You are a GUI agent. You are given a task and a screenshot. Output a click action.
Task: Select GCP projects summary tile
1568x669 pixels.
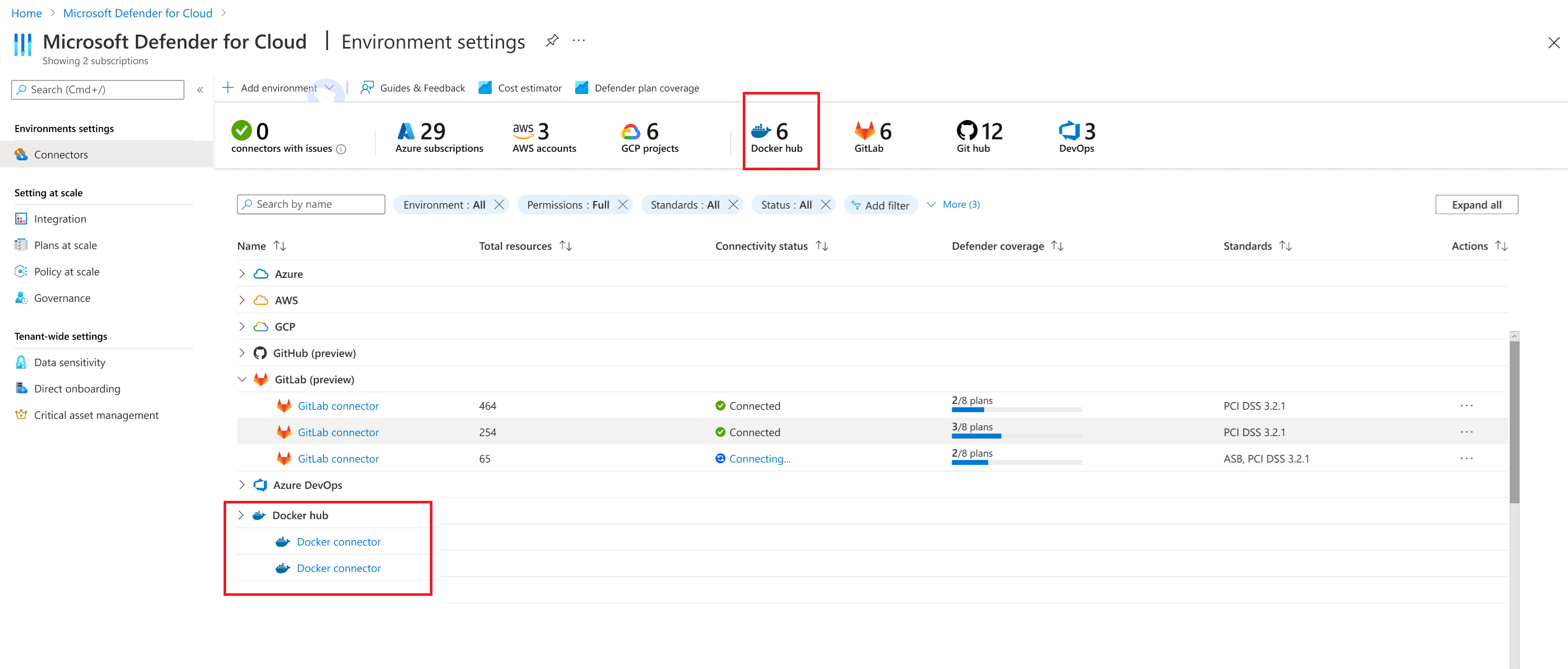pos(649,137)
